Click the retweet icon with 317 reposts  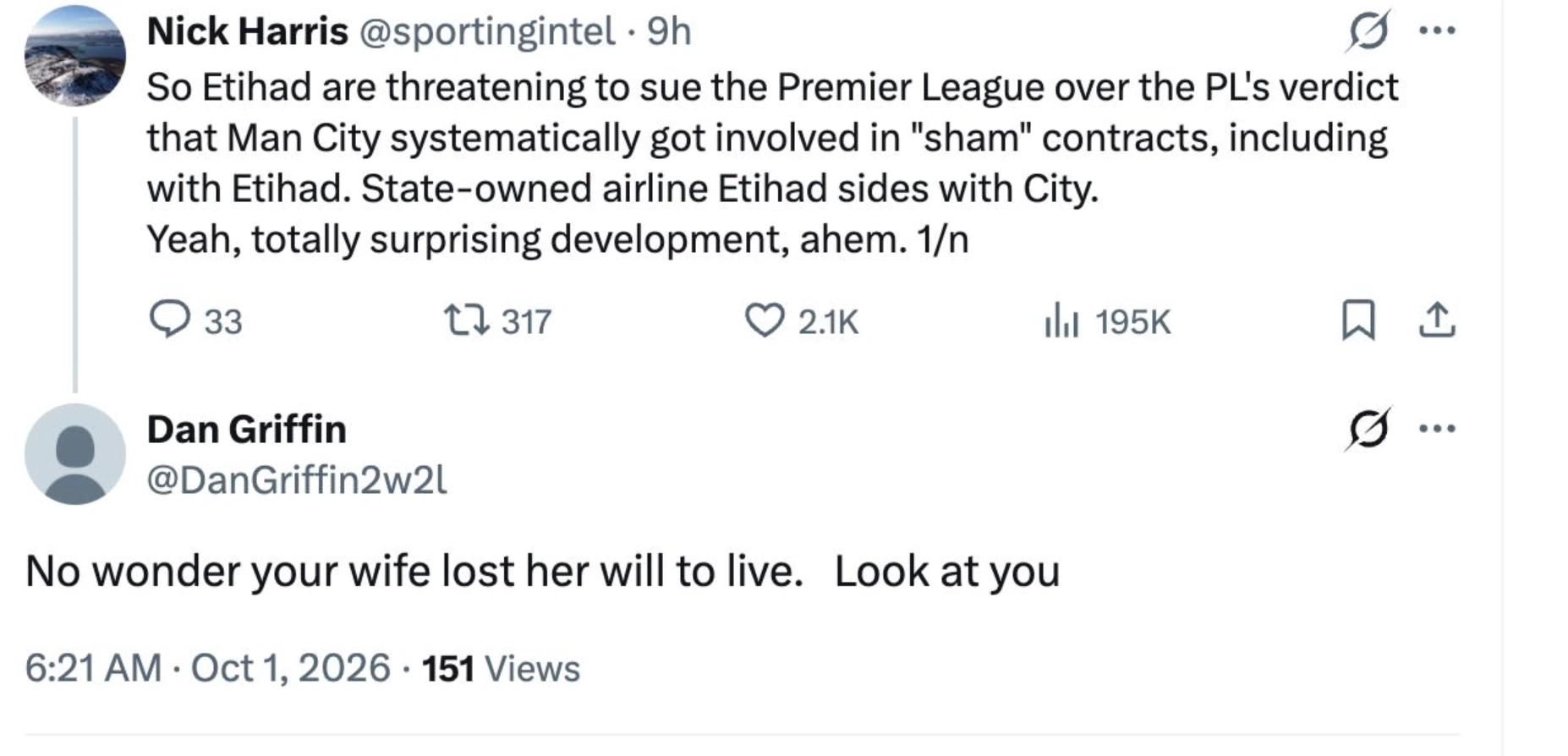(466, 320)
